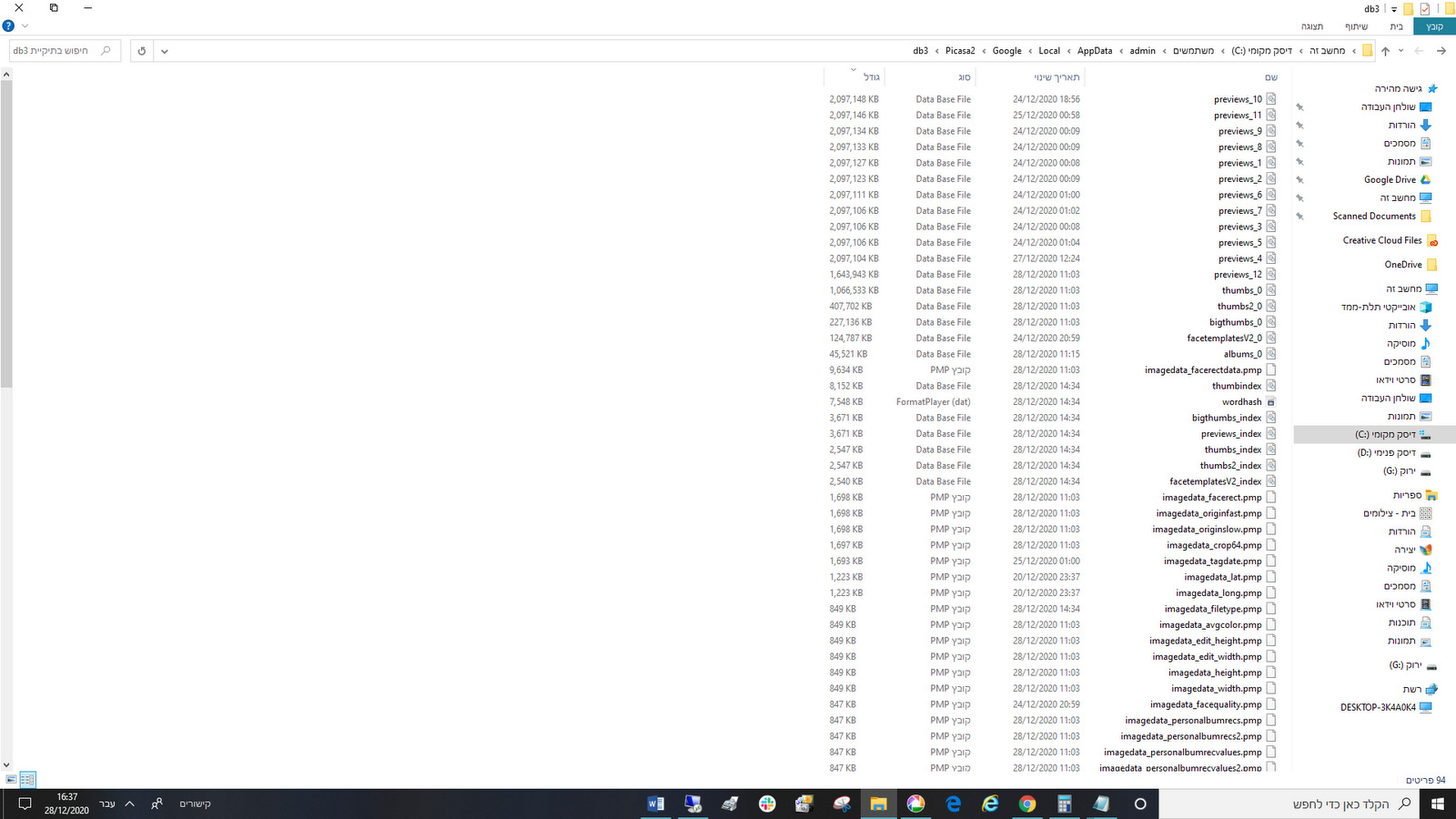Switch to the שיתוף ribbon tab
The width and height of the screenshot is (1456, 819).
[x=1356, y=26]
